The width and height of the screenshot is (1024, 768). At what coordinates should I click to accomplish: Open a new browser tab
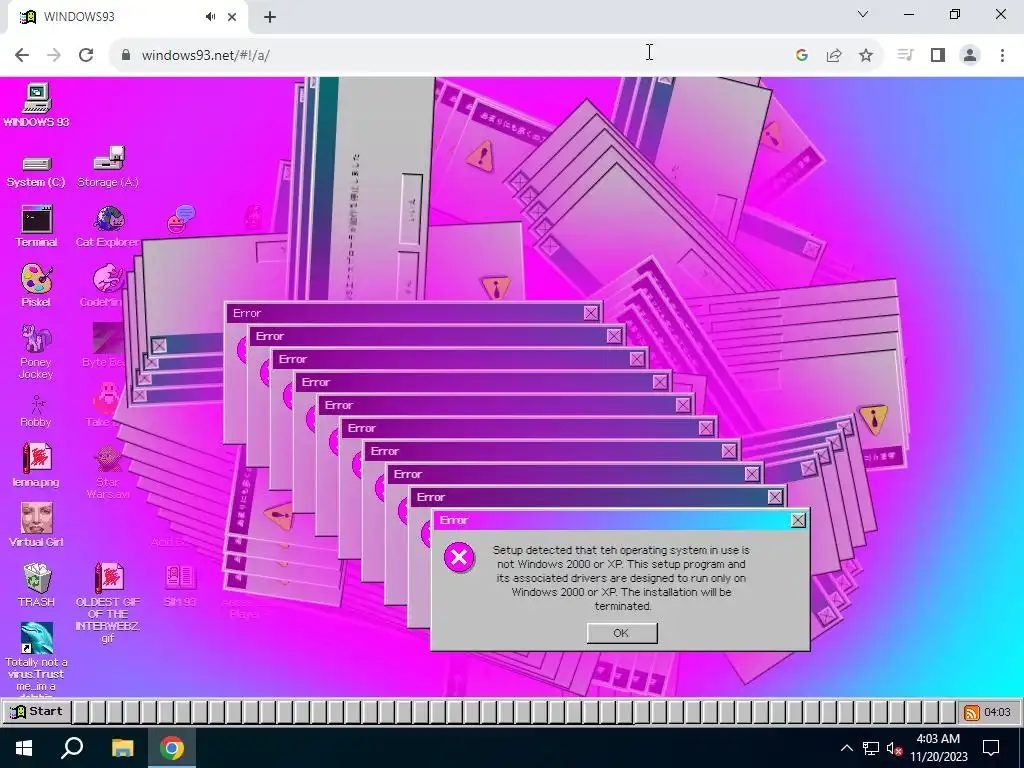(x=270, y=18)
